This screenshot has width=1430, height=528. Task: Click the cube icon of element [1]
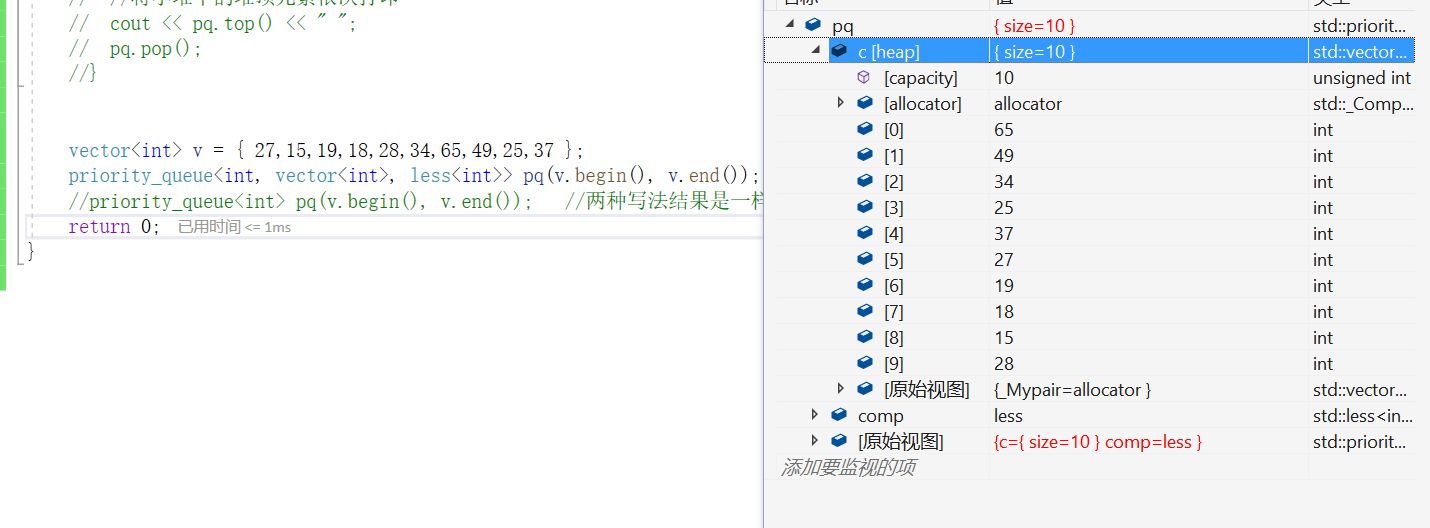(x=865, y=155)
